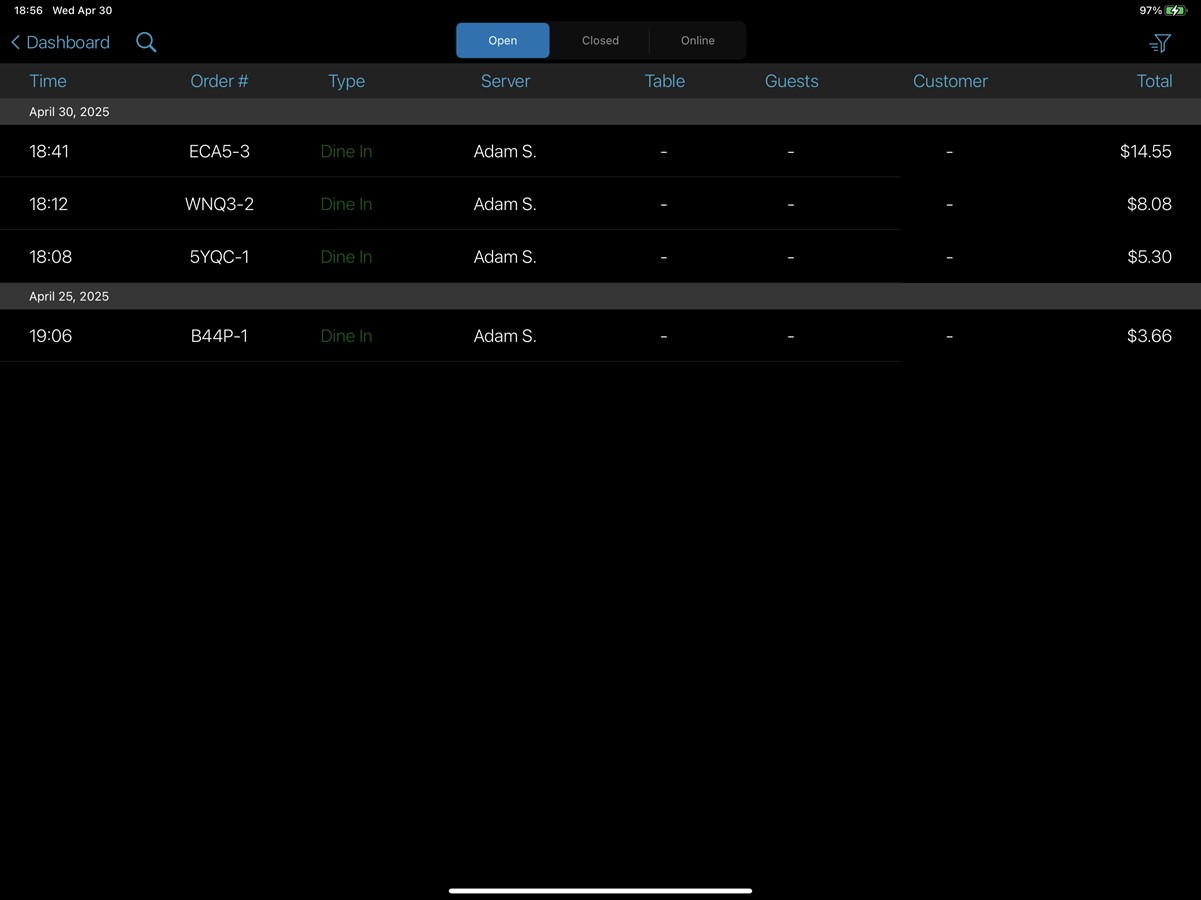Open order WNQ3-2

(600, 204)
